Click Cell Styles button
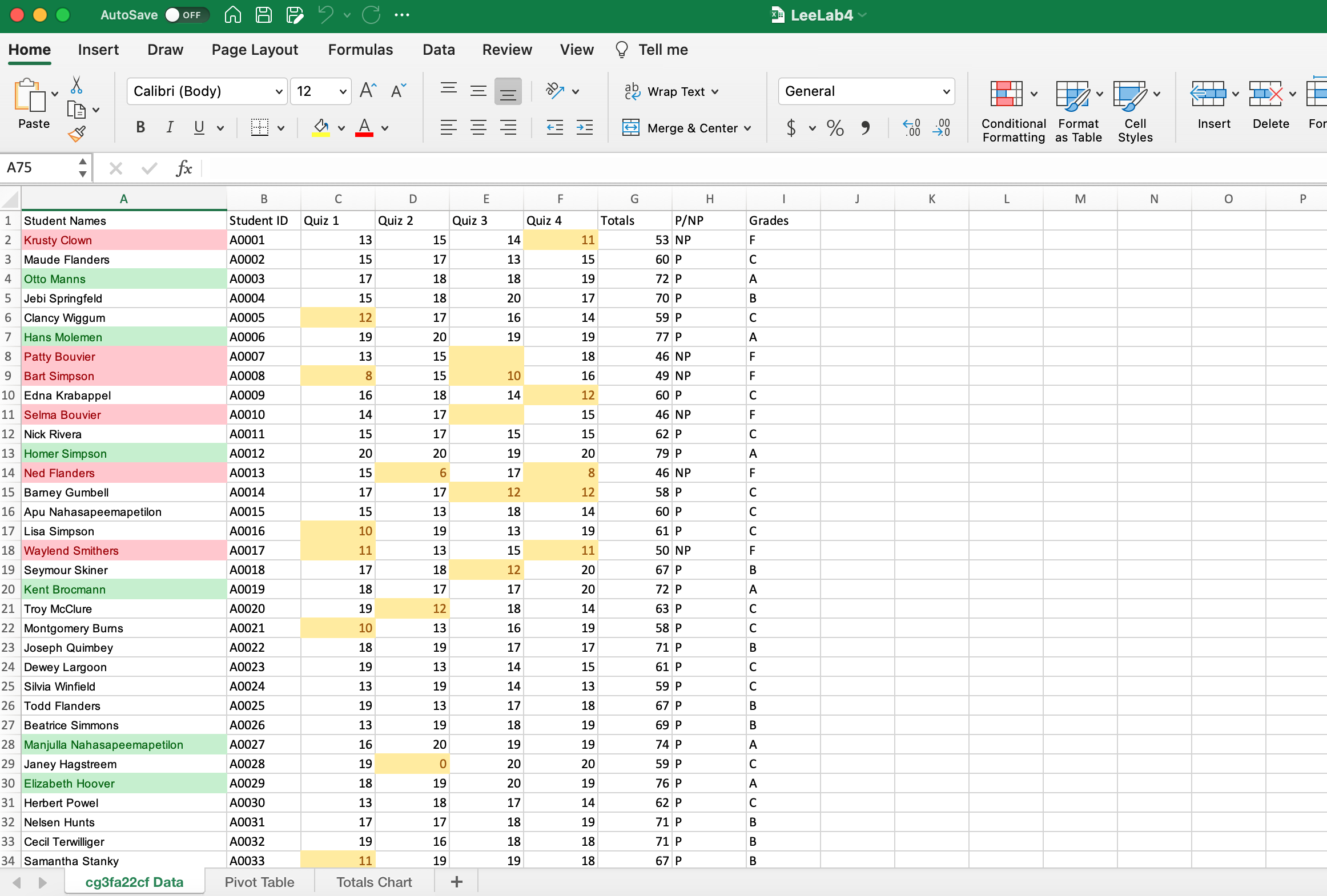 pos(1135,112)
